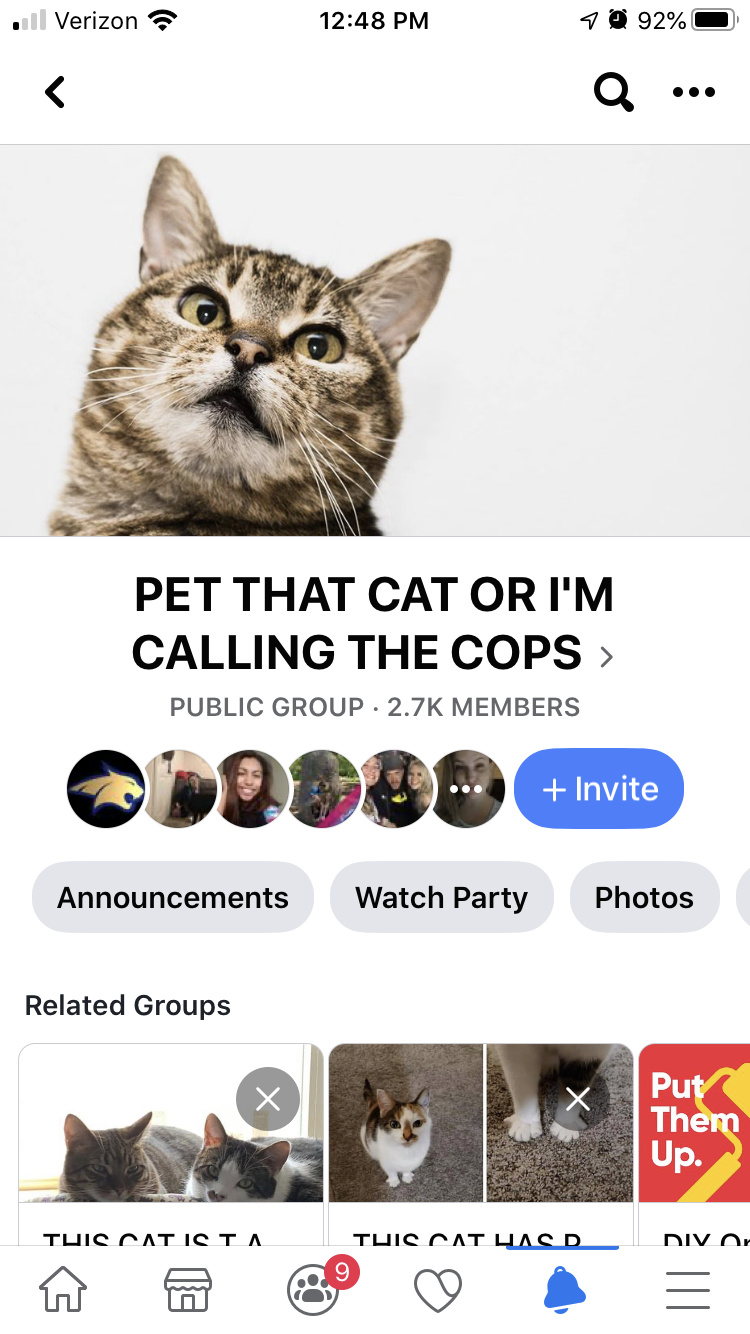This screenshot has width=750, height=1334.
Task: Open the Dating heart icon
Action: click(438, 1290)
